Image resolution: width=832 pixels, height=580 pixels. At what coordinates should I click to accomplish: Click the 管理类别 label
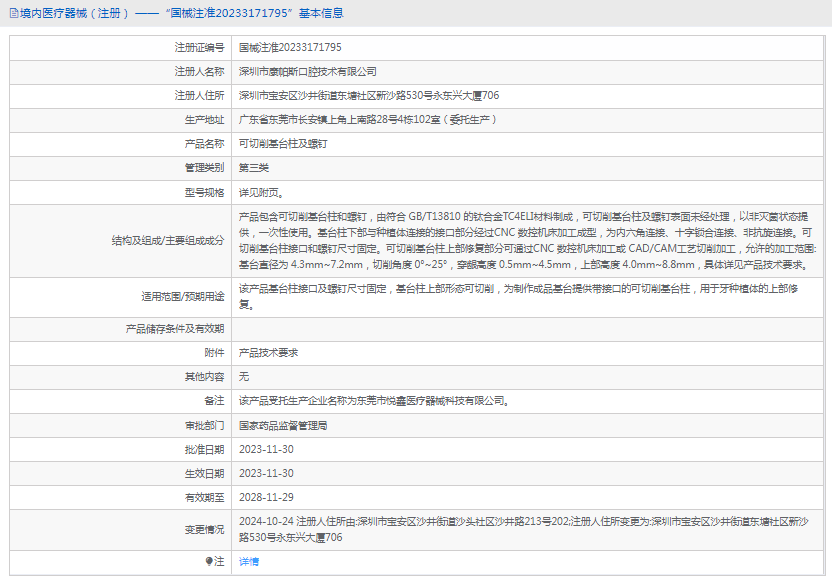click(x=205, y=168)
